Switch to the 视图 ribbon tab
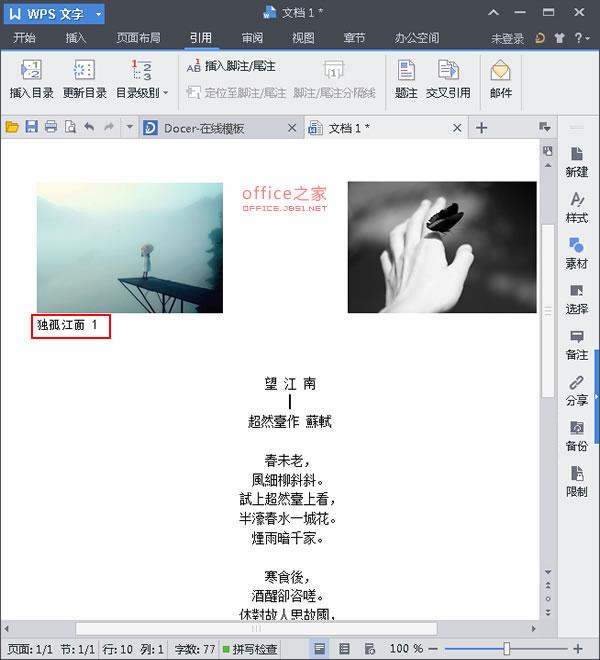Image resolution: width=600 pixels, height=660 pixels. 303,38
